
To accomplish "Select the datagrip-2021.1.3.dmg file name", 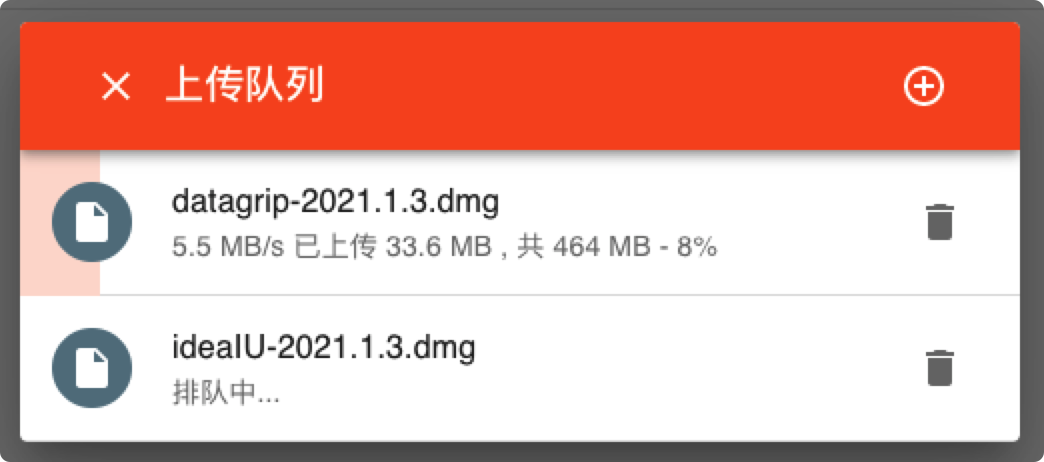I will (335, 202).
